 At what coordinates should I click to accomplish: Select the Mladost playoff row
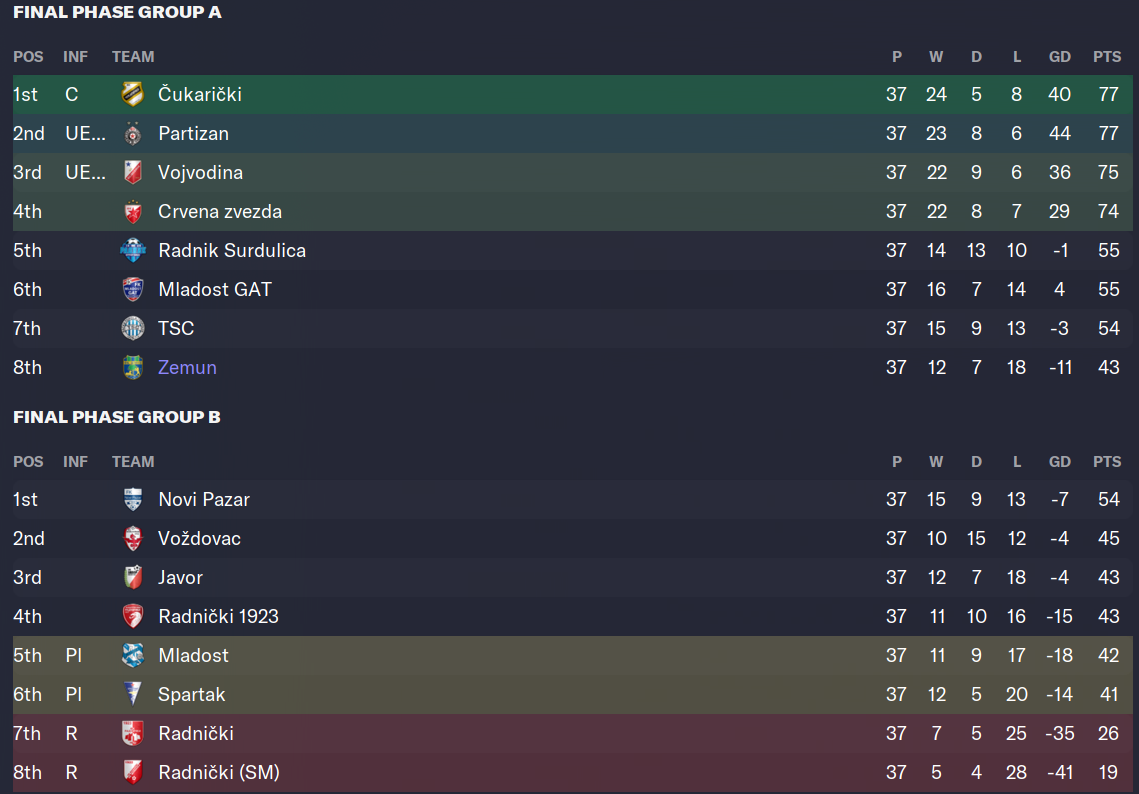click(x=572, y=655)
